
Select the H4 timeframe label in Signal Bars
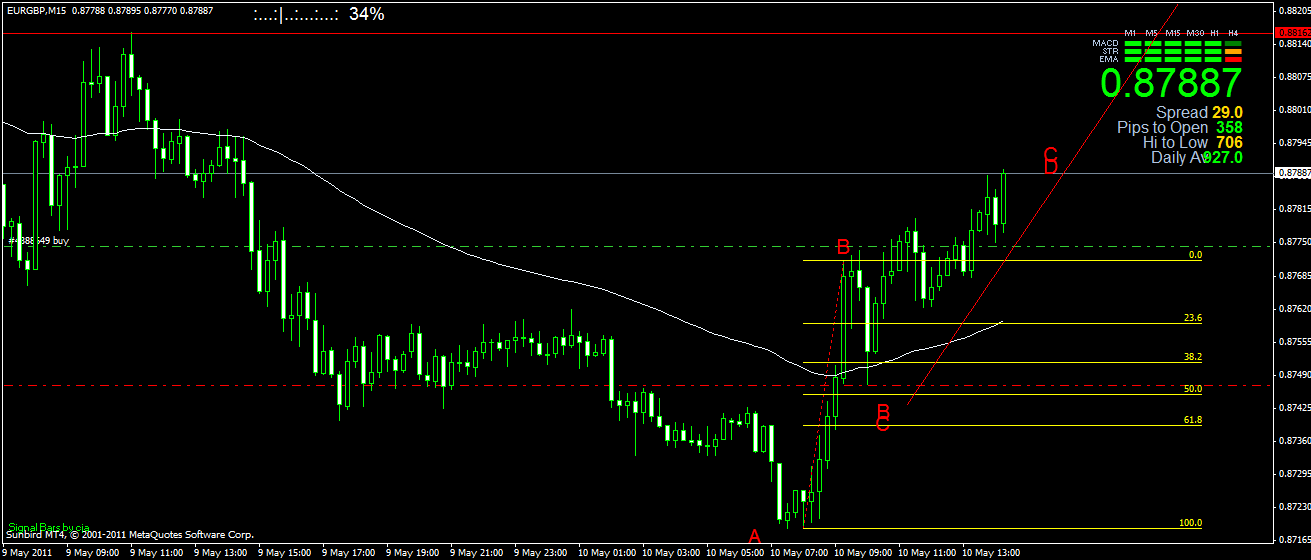pos(1233,33)
